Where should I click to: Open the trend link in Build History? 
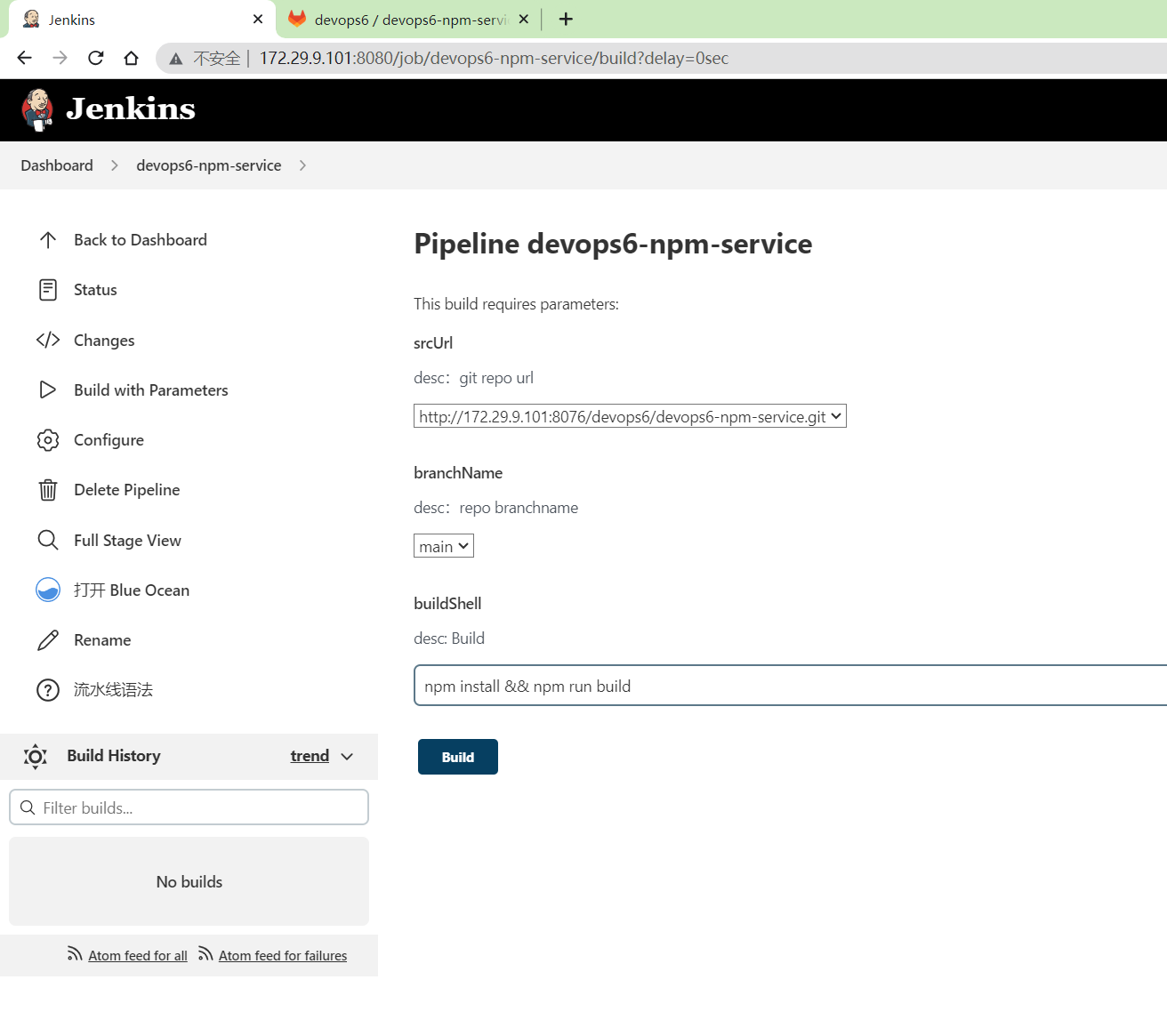point(310,756)
